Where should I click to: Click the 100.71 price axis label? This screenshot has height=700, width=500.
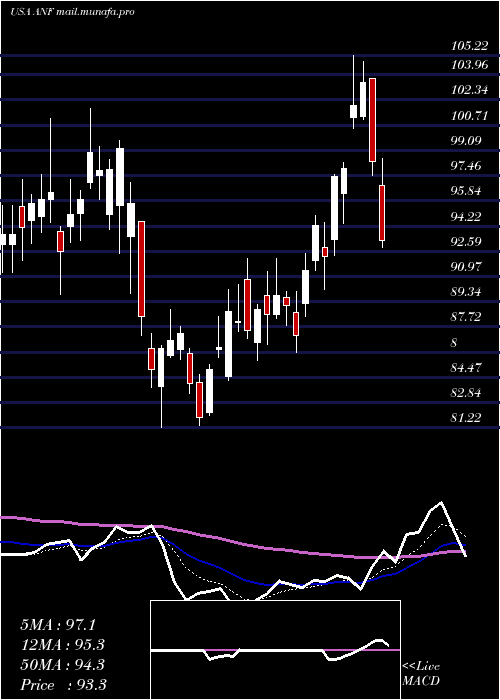pos(469,116)
